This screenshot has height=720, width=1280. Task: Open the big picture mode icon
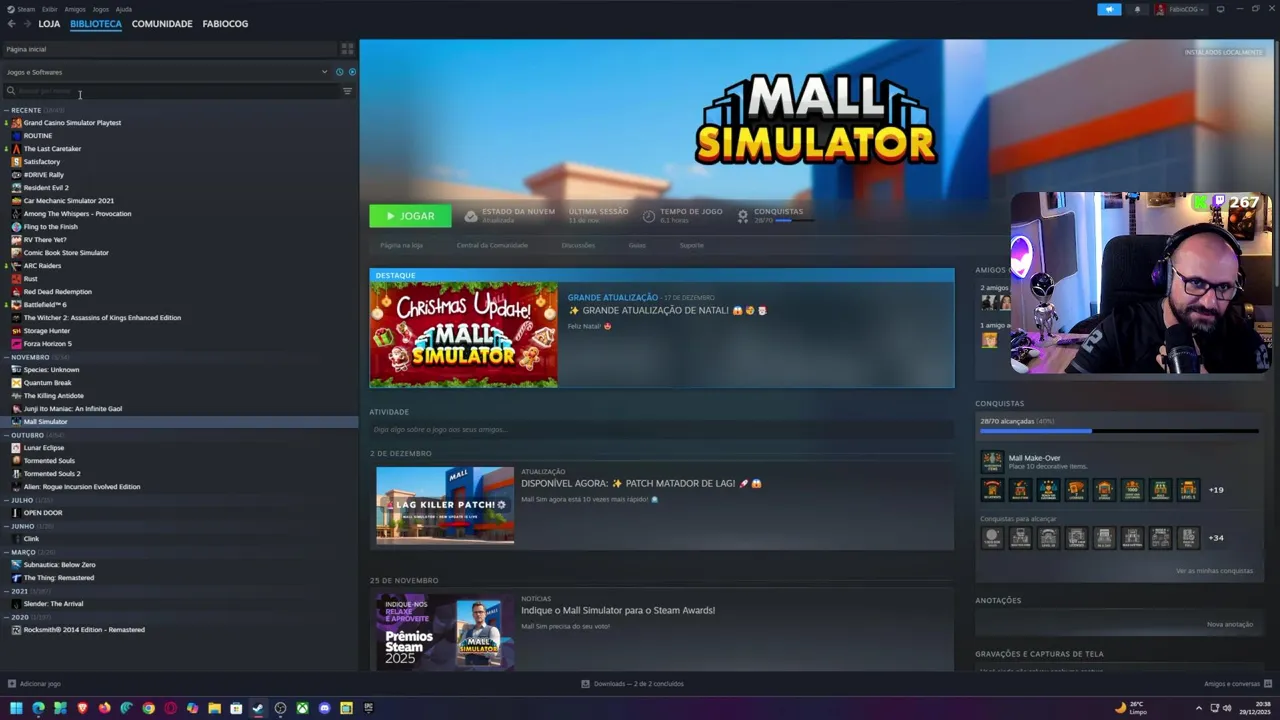tap(1220, 9)
